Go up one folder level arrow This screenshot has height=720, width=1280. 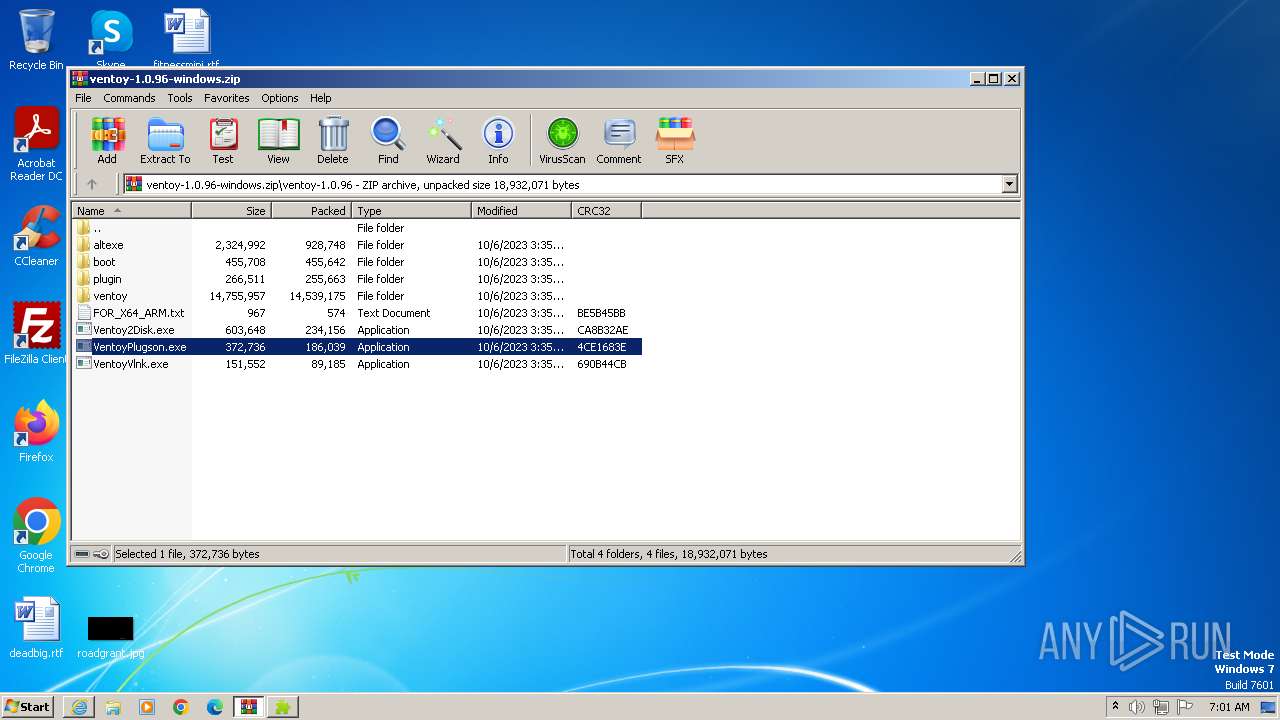[x=92, y=184]
